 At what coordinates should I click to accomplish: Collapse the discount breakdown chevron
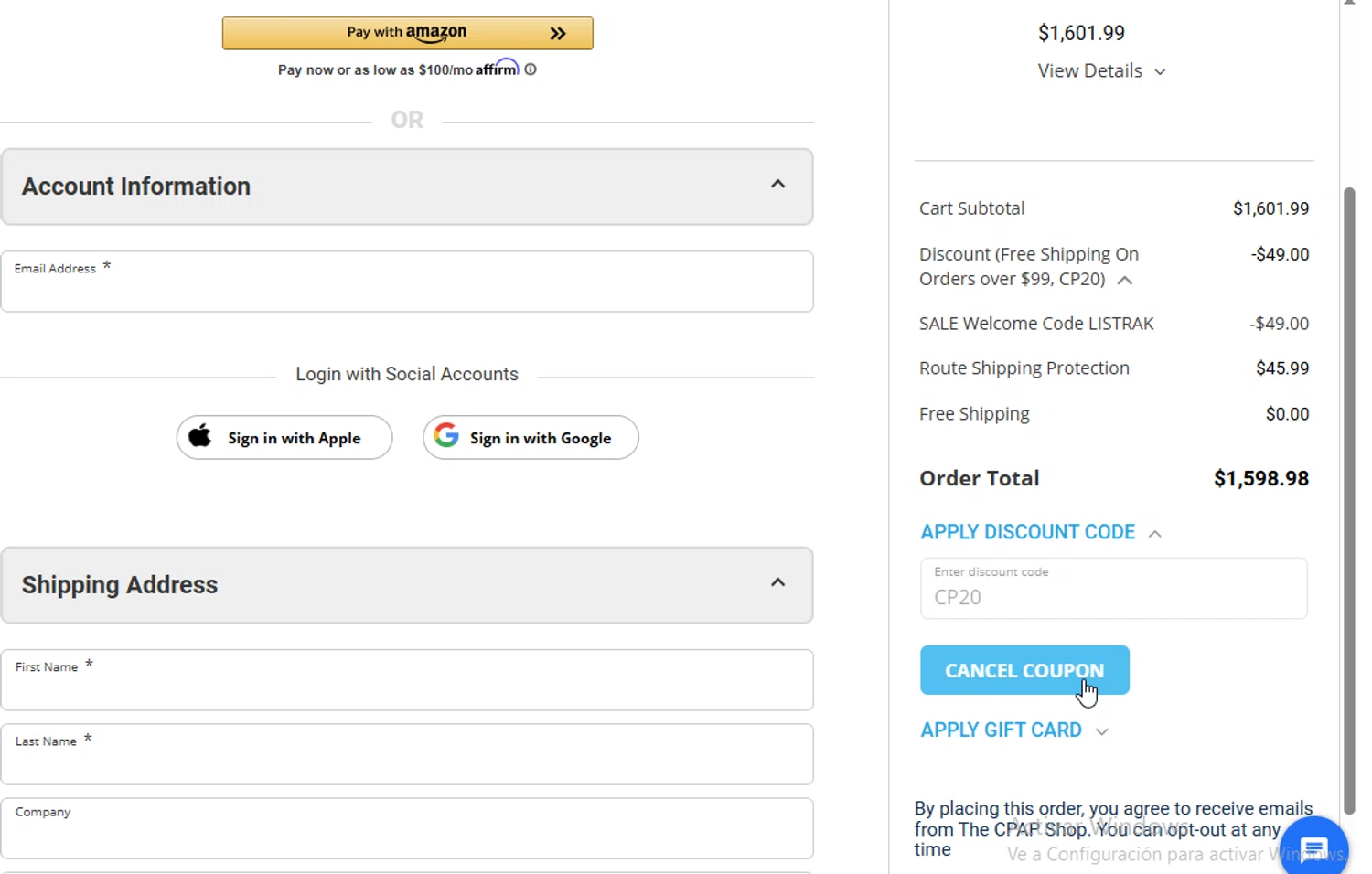click(1125, 281)
